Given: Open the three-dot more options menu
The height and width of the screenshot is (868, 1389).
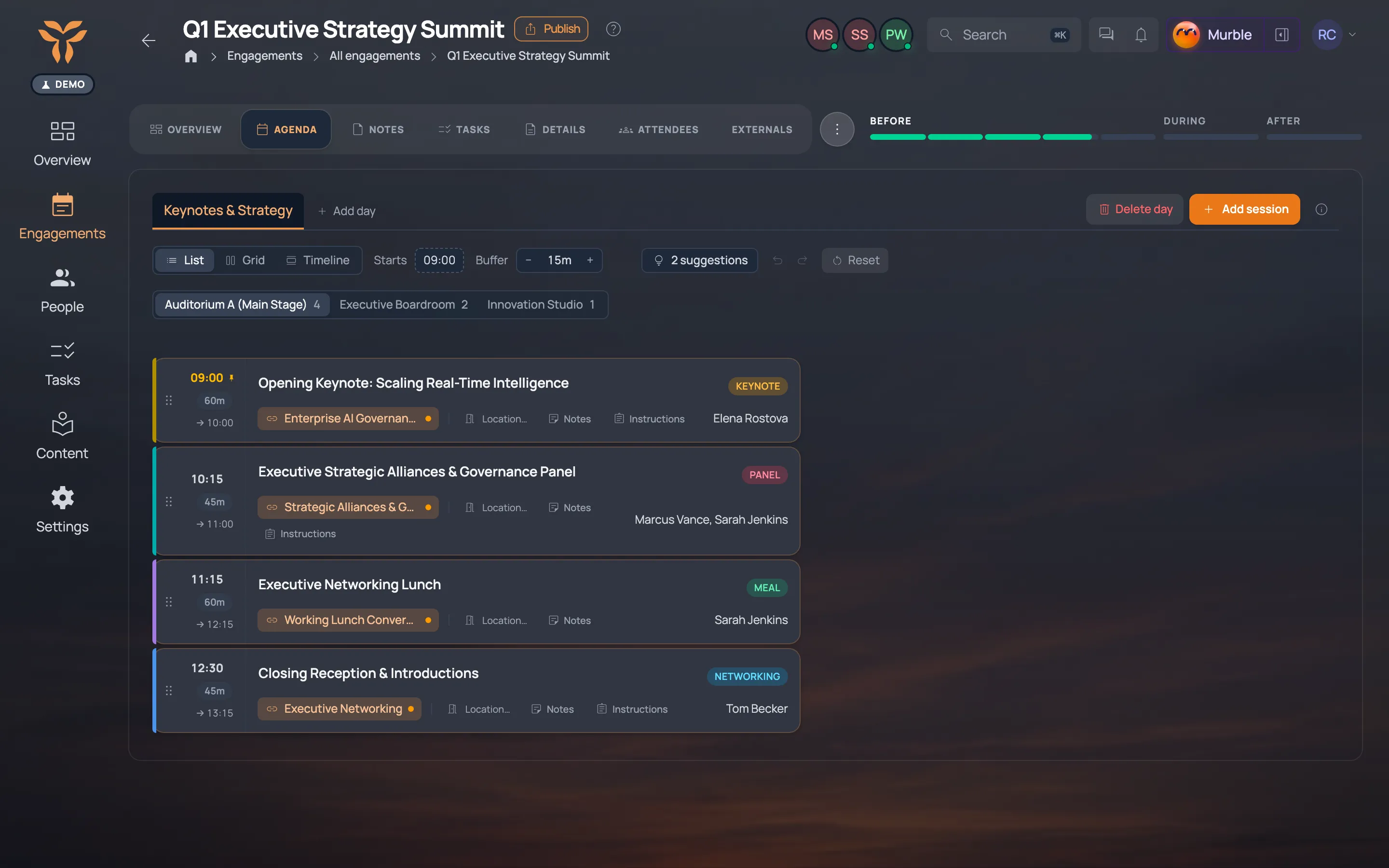Looking at the screenshot, I should (x=837, y=129).
